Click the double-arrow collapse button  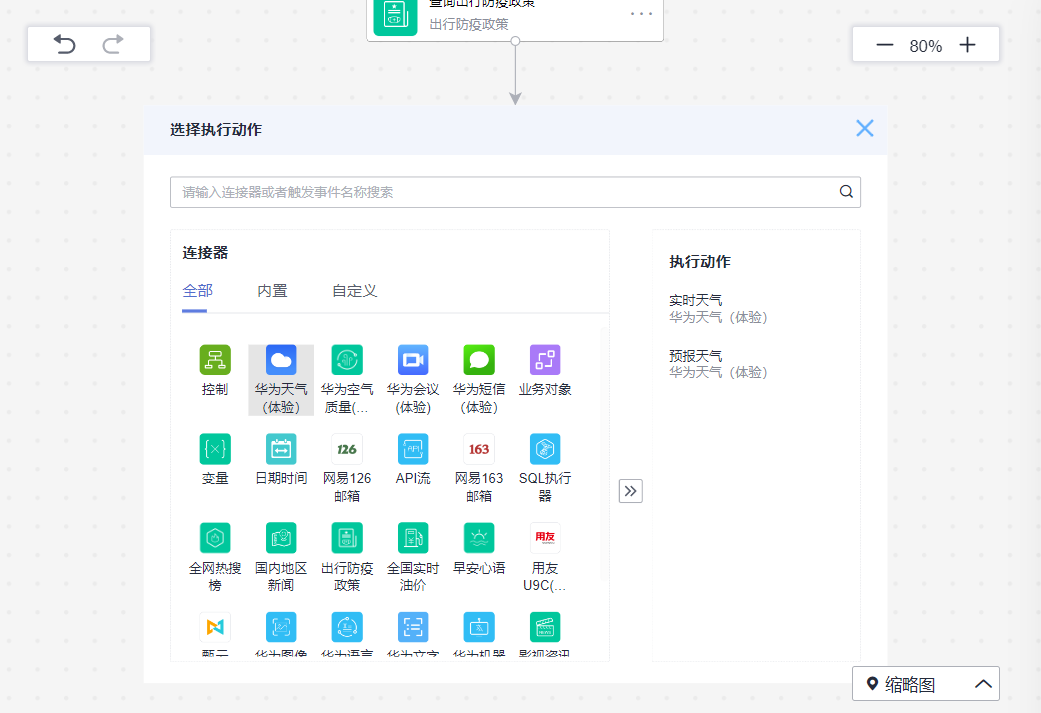pos(631,491)
